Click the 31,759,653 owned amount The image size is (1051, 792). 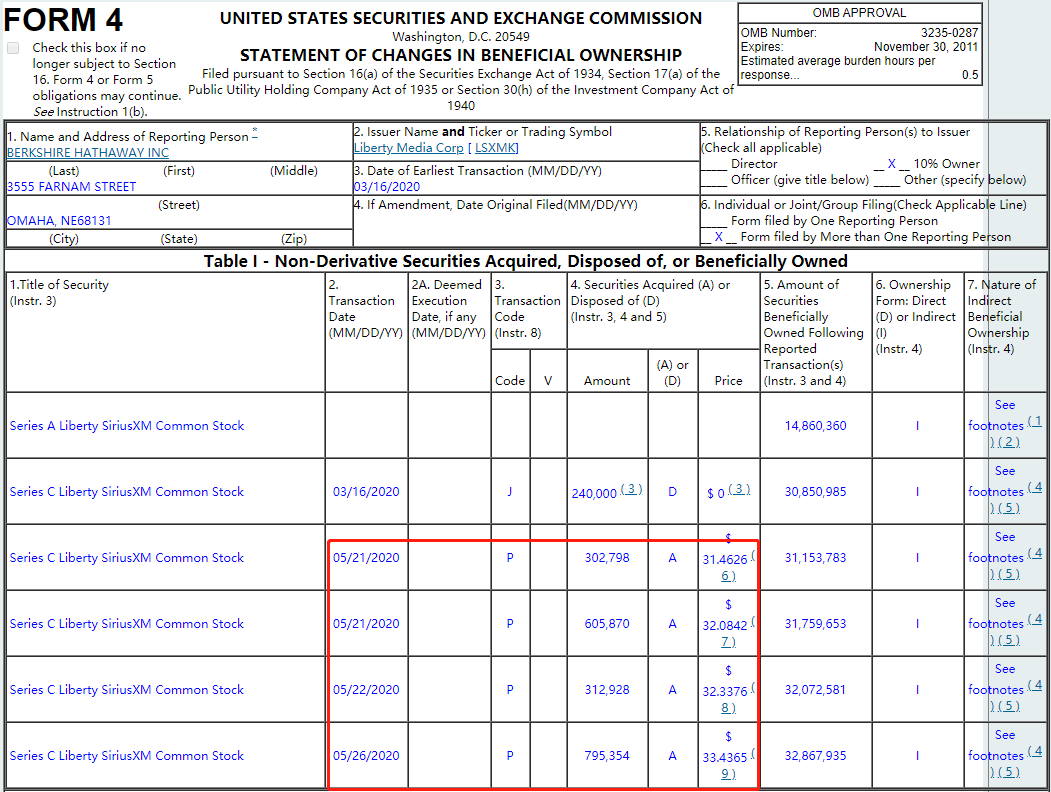coord(815,624)
